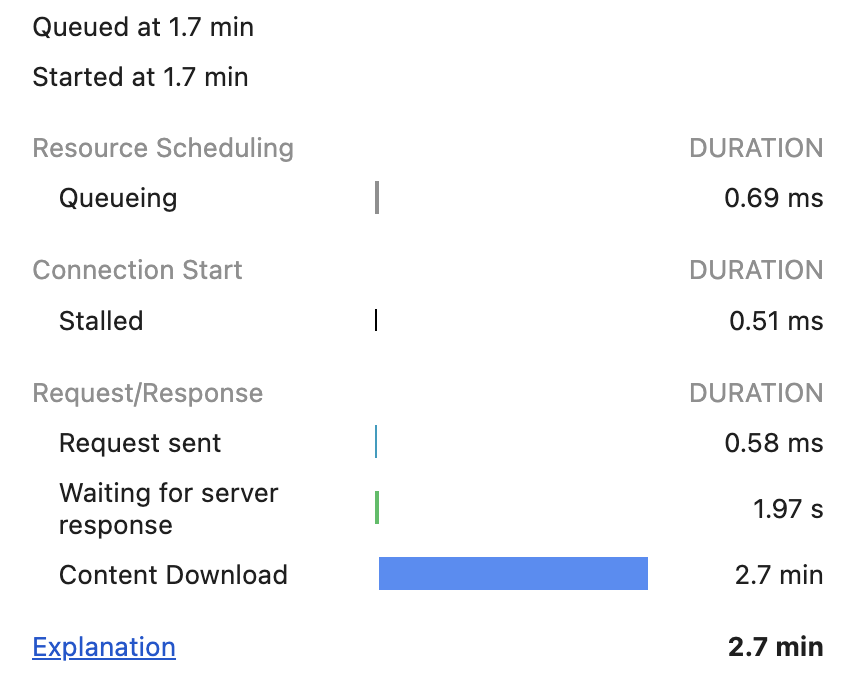The width and height of the screenshot is (866, 700).
Task: Click the Request/Response section header
Action: [148, 393]
